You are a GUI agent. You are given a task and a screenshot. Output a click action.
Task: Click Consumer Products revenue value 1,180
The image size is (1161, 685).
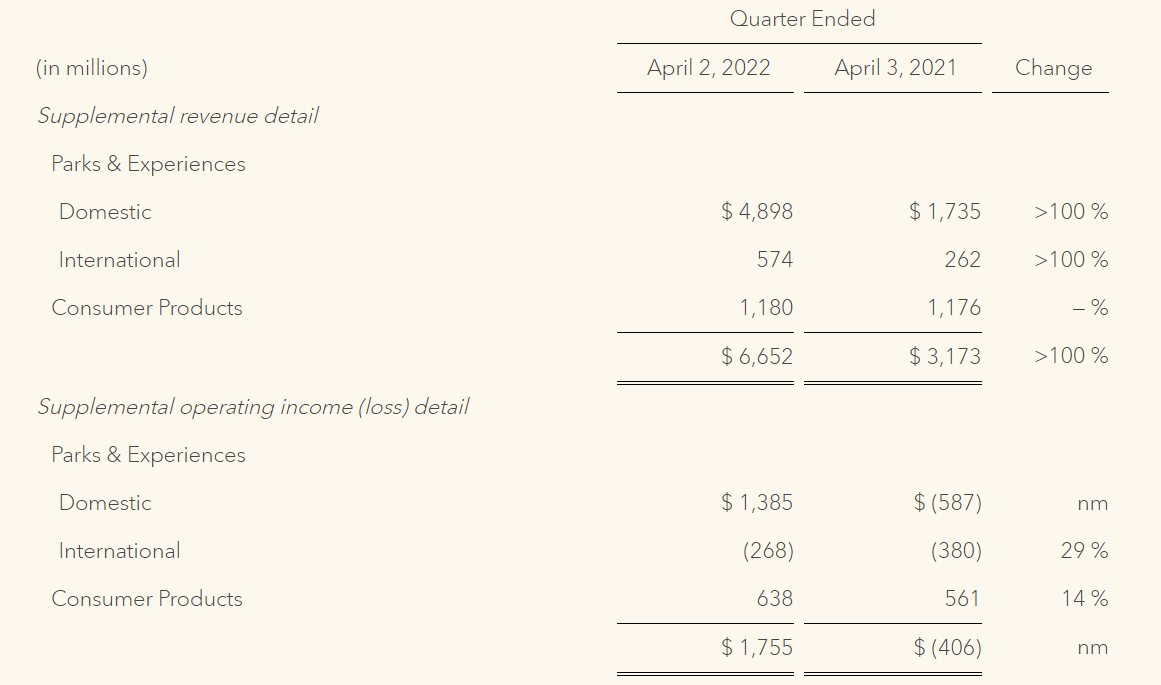(767, 308)
